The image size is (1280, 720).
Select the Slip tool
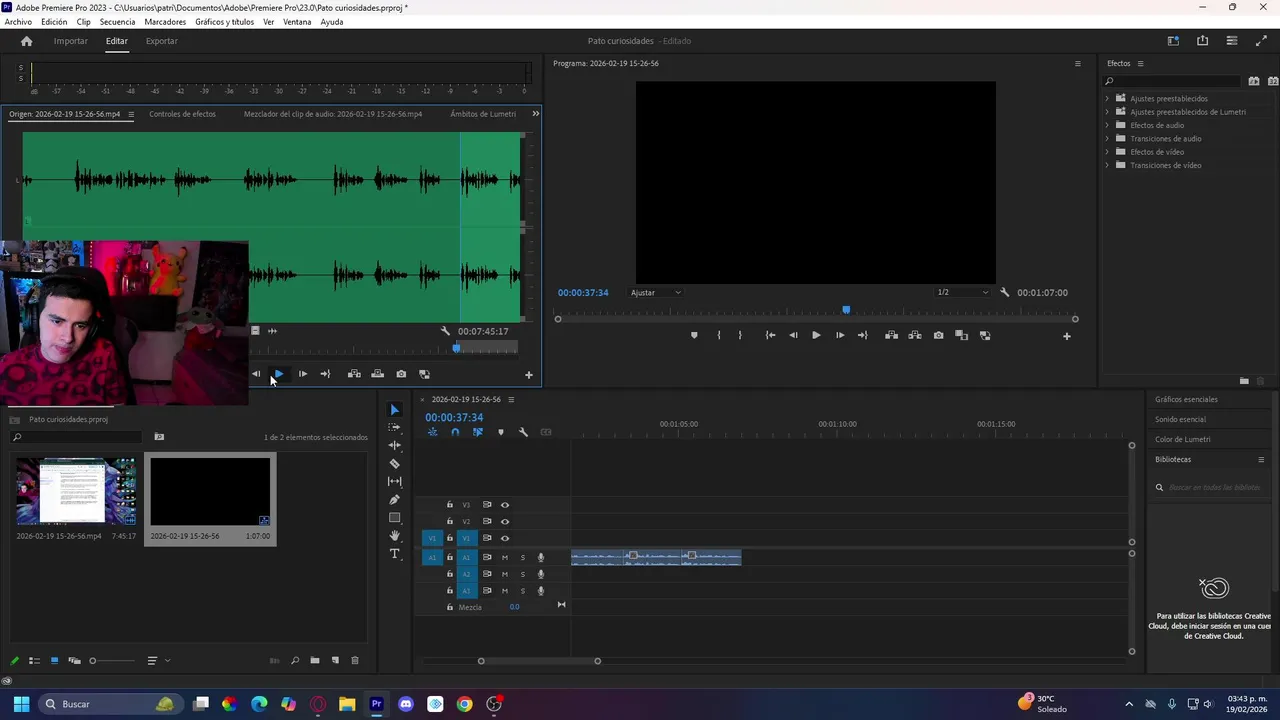point(394,481)
